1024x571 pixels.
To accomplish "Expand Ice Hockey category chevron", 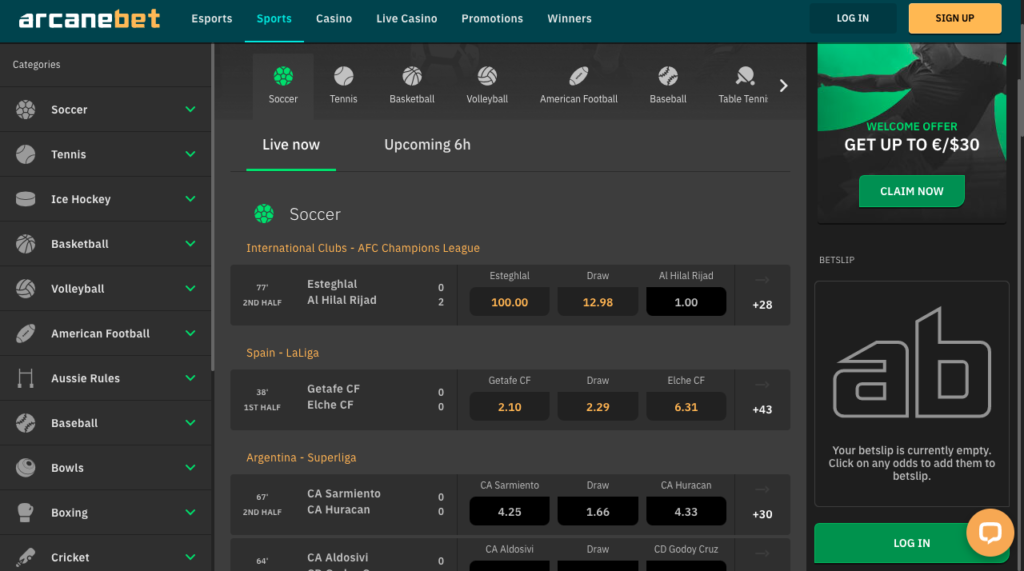I will (190, 199).
